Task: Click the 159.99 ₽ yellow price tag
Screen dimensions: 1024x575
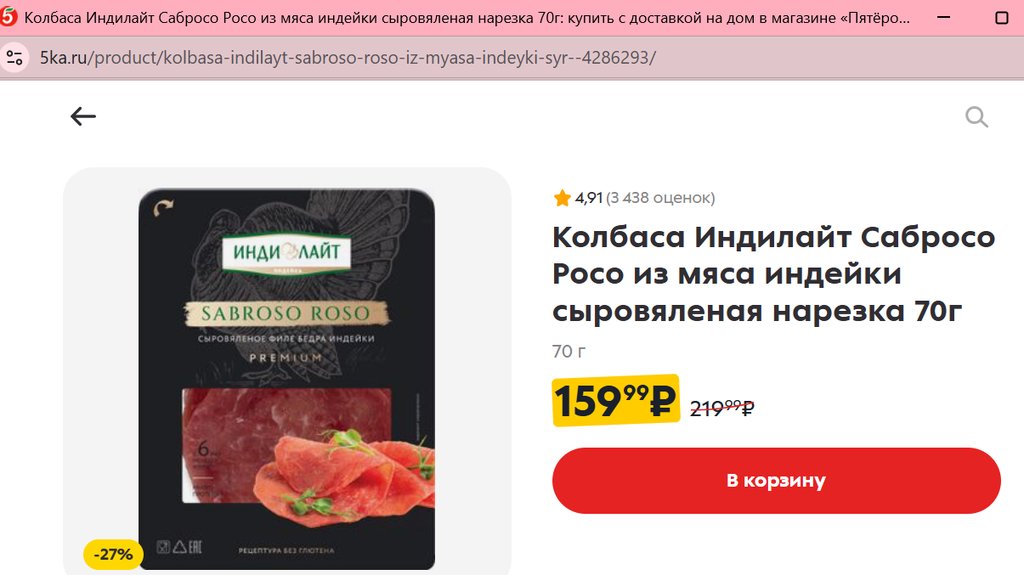Action: (x=615, y=401)
